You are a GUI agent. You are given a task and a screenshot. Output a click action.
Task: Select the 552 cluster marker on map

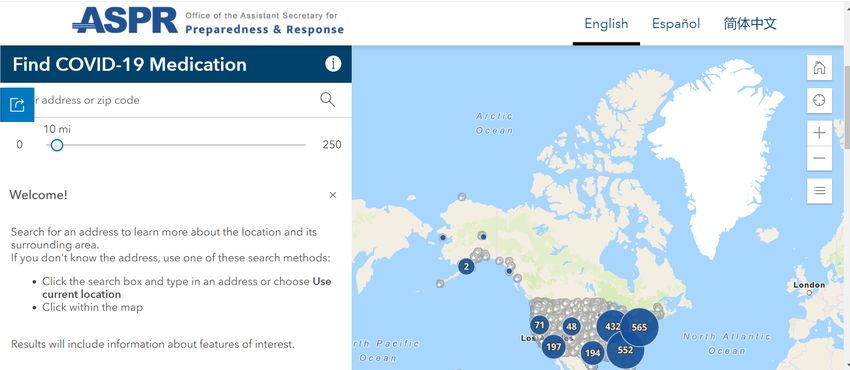coord(625,350)
